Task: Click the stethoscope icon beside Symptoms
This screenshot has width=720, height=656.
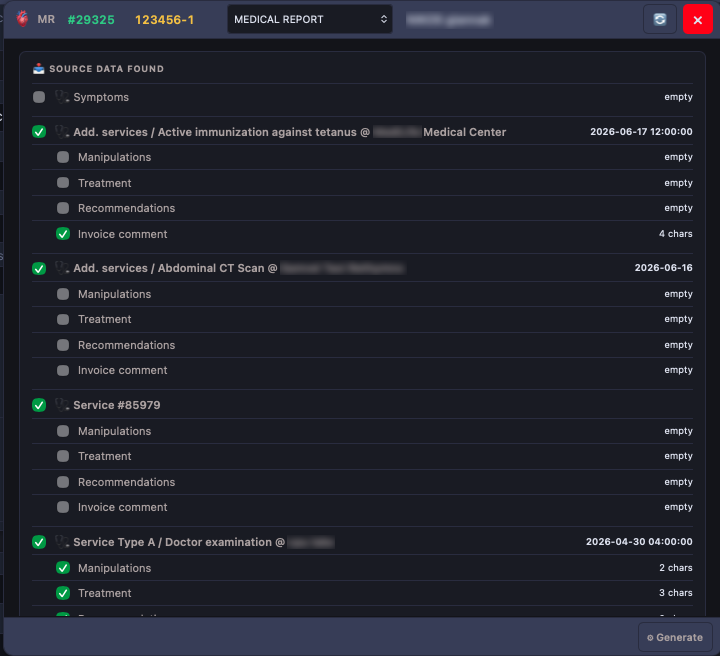Action: 62,97
